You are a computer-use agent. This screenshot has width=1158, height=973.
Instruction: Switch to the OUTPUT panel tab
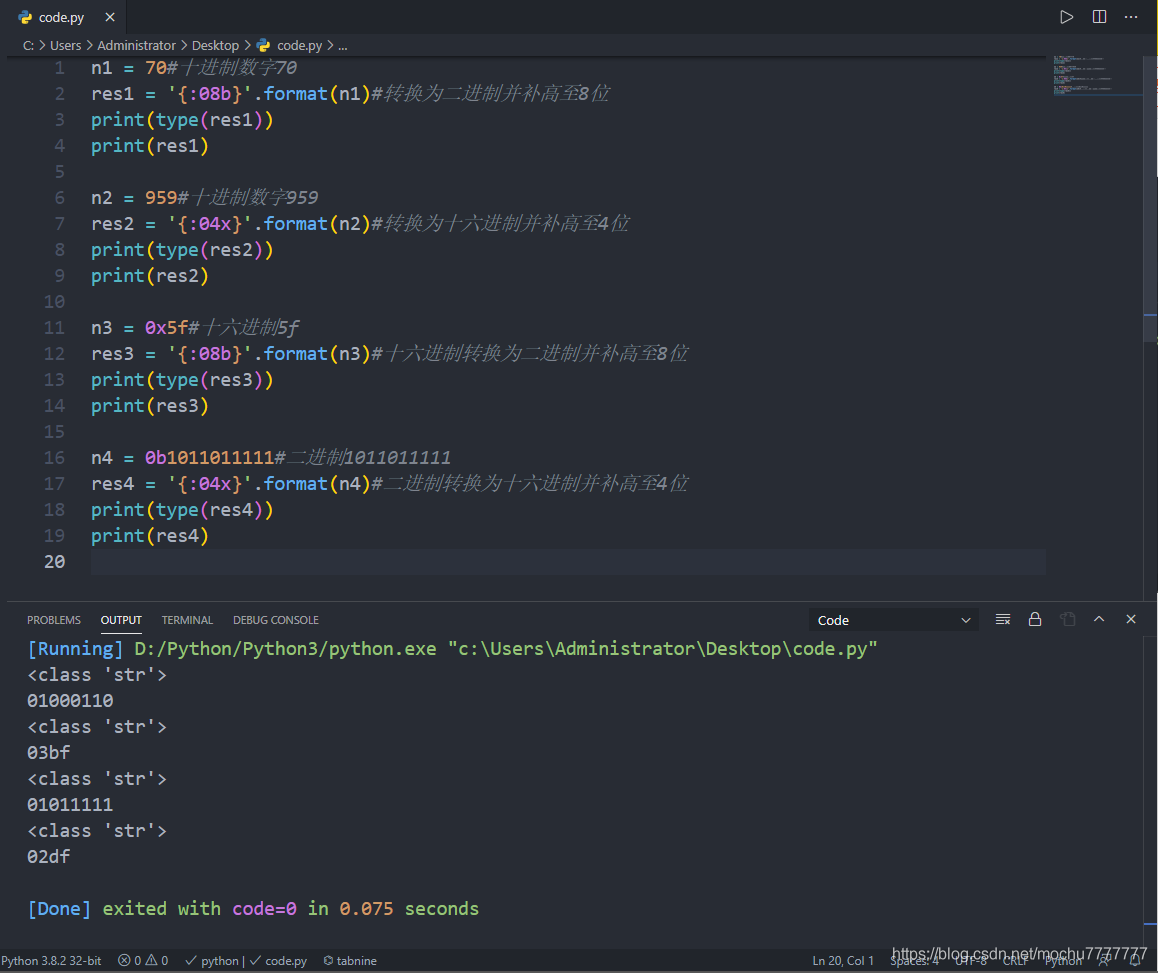click(121, 620)
